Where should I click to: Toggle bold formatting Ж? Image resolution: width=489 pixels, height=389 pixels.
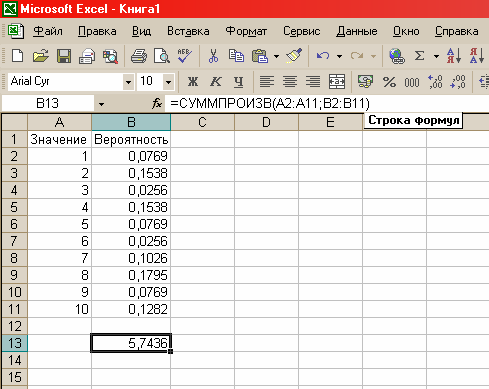click(193, 81)
